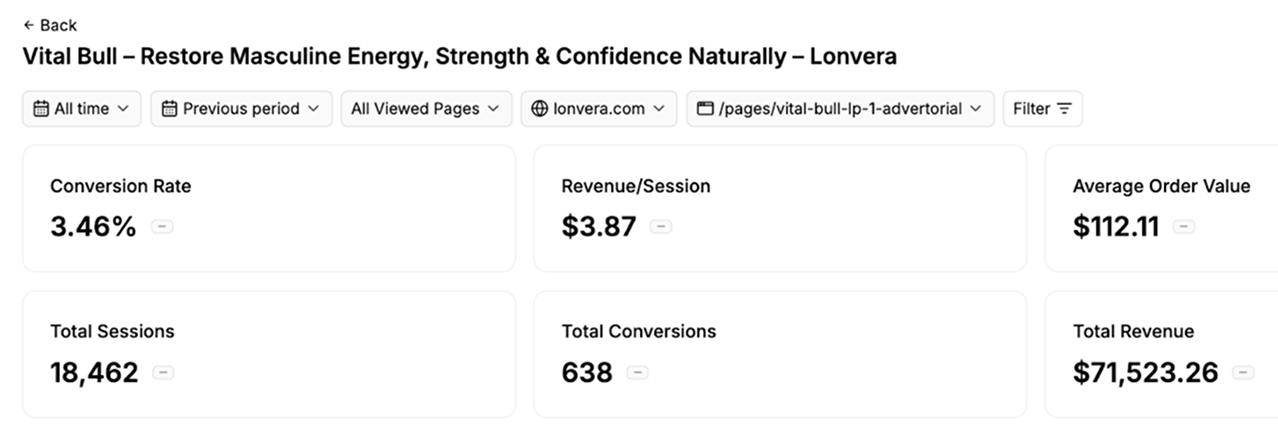Click the back arrow icon
Image resolution: width=1278 pixels, height=437 pixels.
(28, 25)
